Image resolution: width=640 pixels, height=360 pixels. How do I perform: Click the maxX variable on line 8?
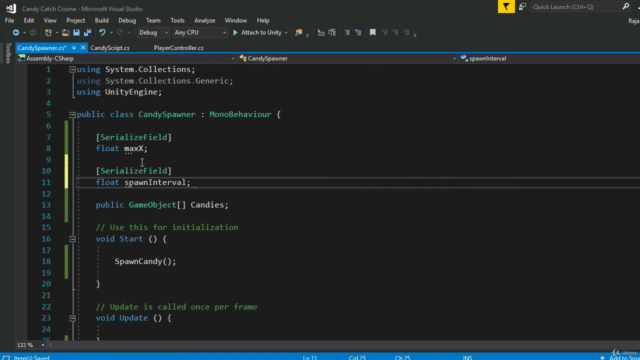133,149
